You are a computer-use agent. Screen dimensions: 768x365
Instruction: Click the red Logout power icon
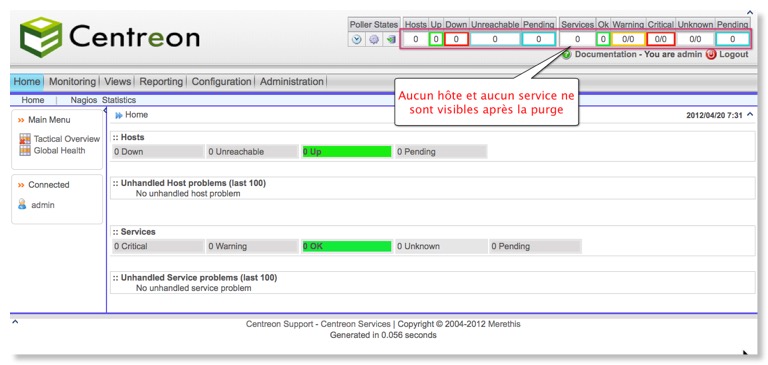click(711, 55)
